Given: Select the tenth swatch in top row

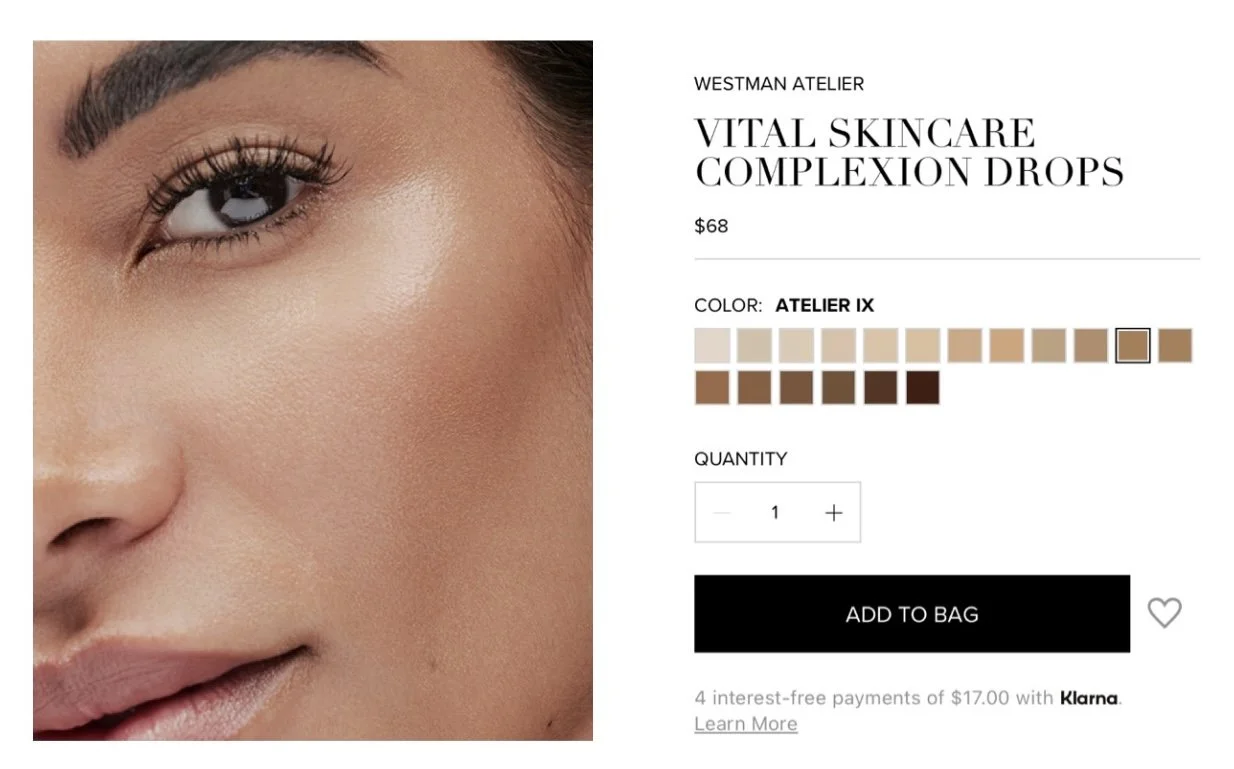Looking at the screenshot, I should point(1091,346).
